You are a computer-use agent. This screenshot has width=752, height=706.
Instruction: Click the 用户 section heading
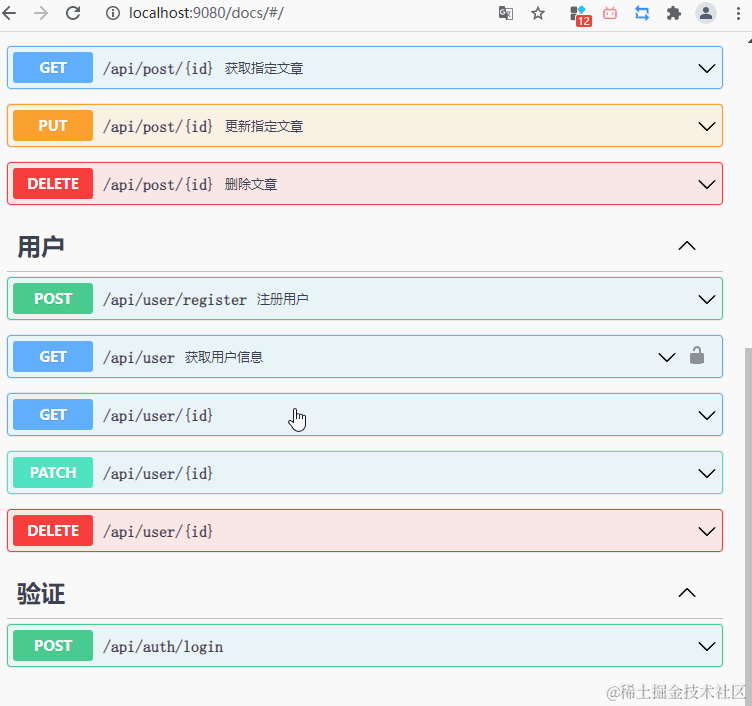click(41, 247)
